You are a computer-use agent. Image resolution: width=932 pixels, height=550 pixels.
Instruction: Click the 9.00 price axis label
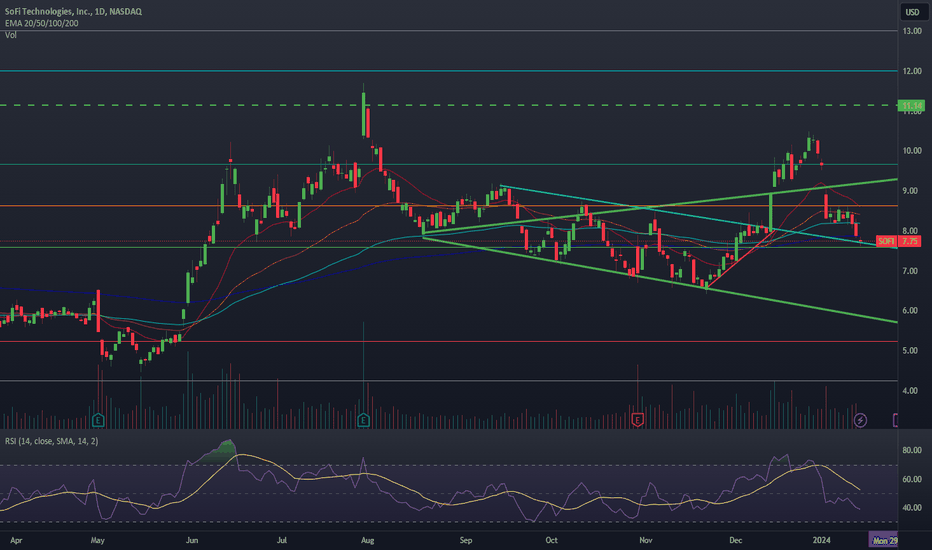click(x=912, y=191)
